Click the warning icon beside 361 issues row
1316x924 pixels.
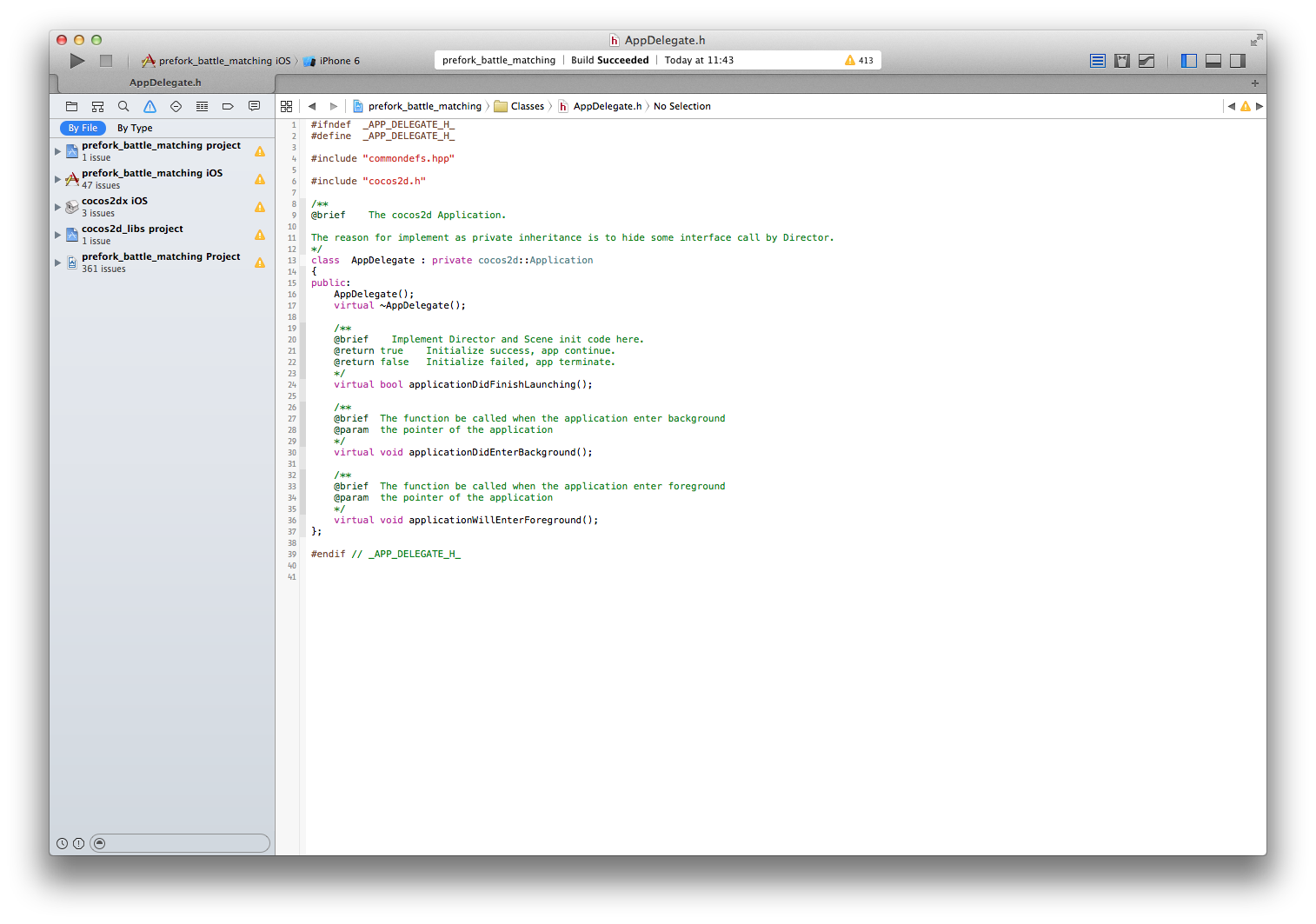(x=260, y=263)
